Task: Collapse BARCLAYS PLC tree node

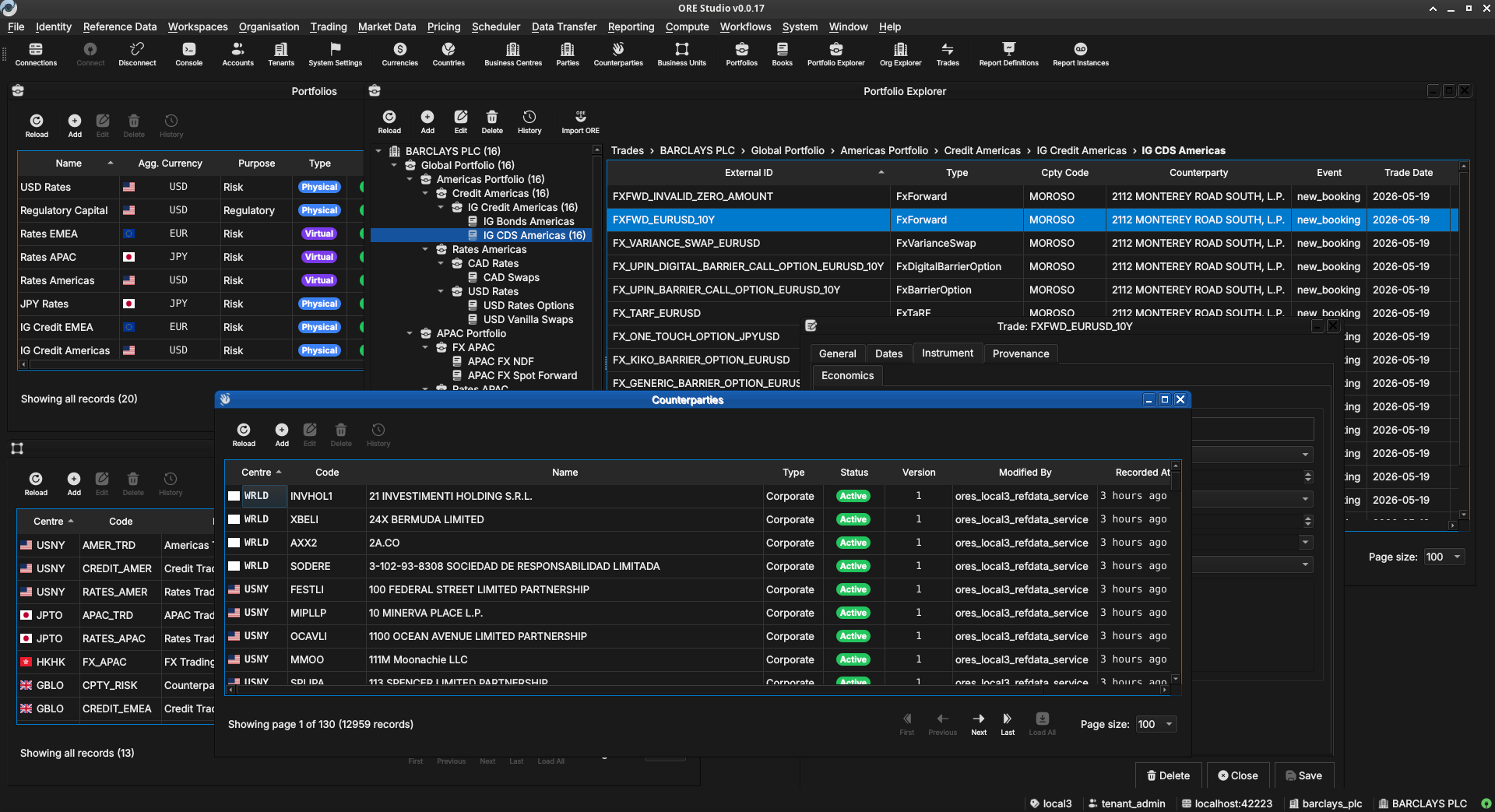Action: coord(379,151)
